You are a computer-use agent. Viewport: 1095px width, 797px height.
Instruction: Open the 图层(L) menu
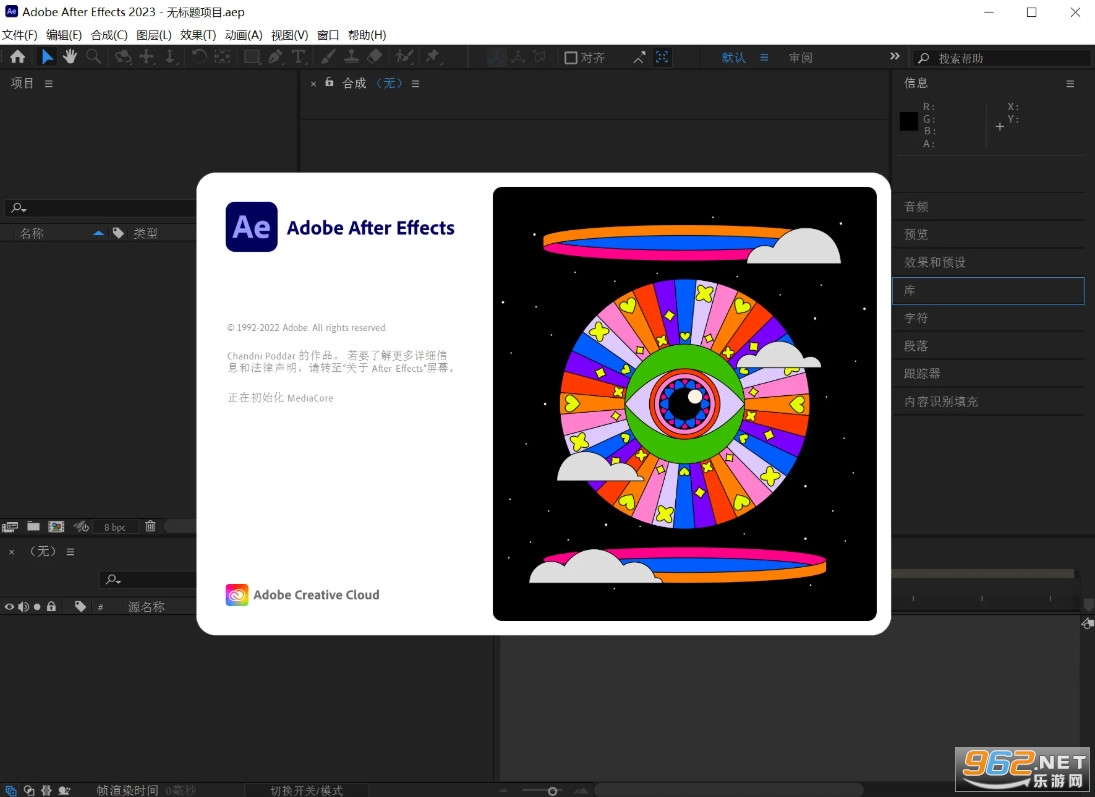point(154,35)
